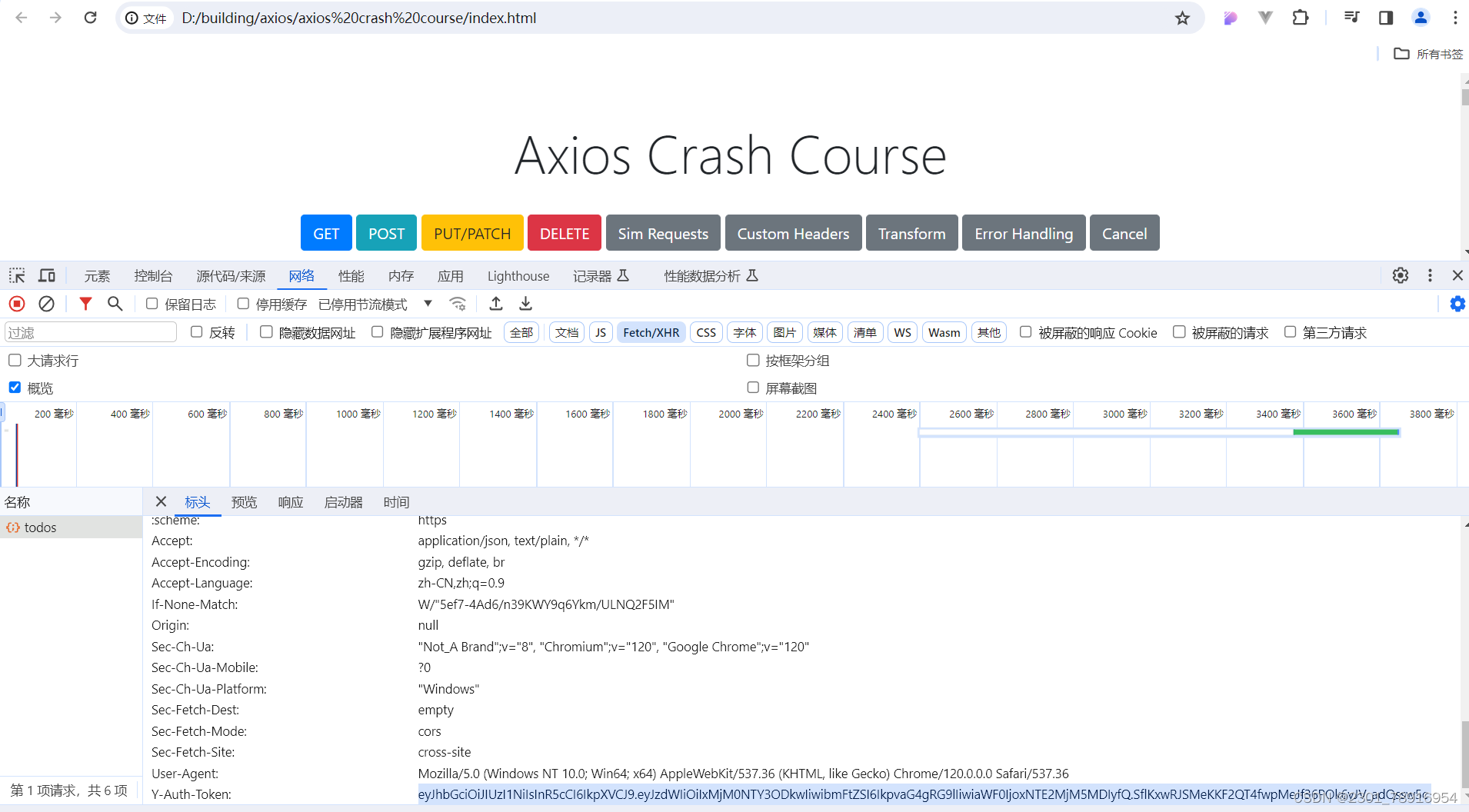This screenshot has width=1469, height=812.
Task: Select Fetch/XHR filter type
Action: 651,332
